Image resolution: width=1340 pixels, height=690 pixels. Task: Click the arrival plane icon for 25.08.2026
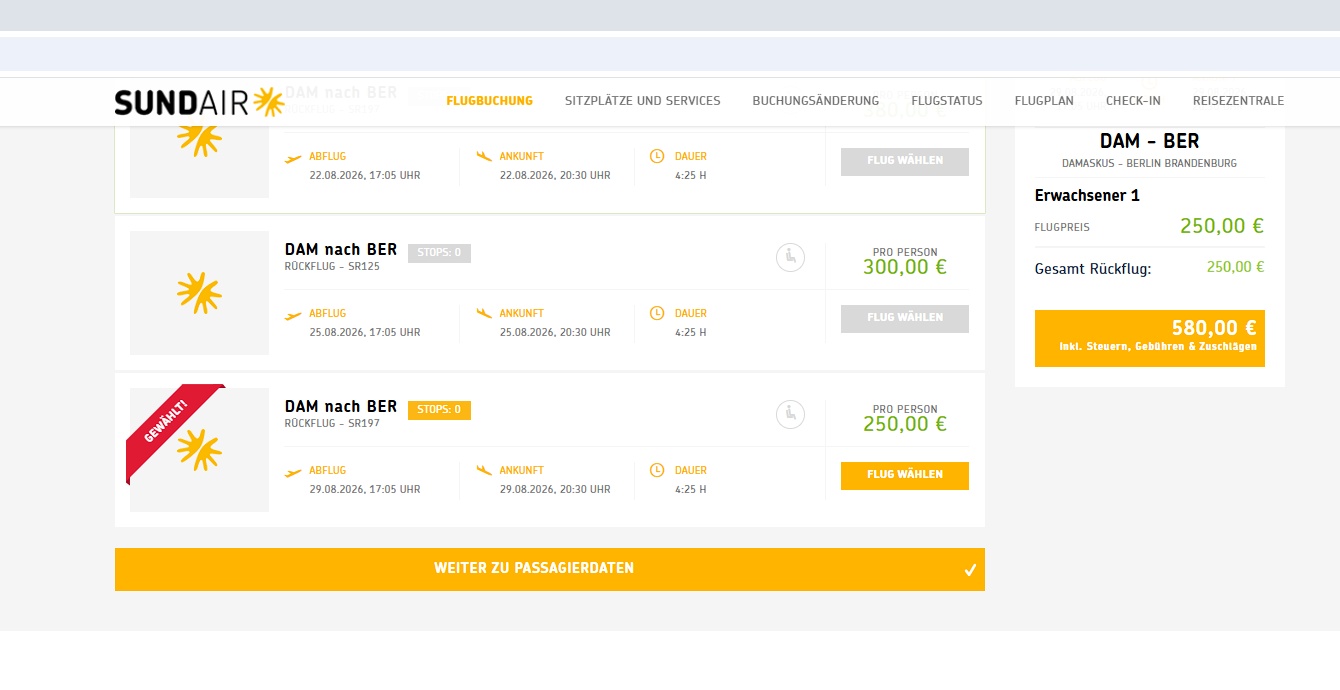484,313
